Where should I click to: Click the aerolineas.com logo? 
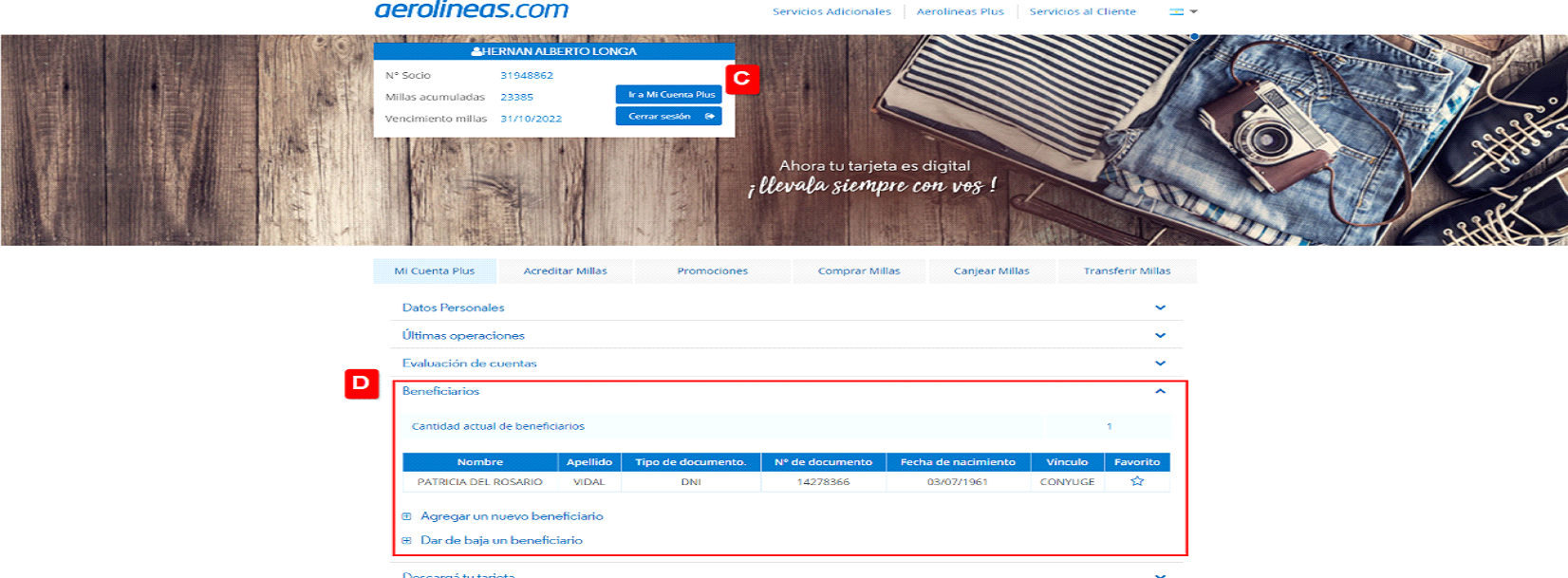tap(471, 10)
